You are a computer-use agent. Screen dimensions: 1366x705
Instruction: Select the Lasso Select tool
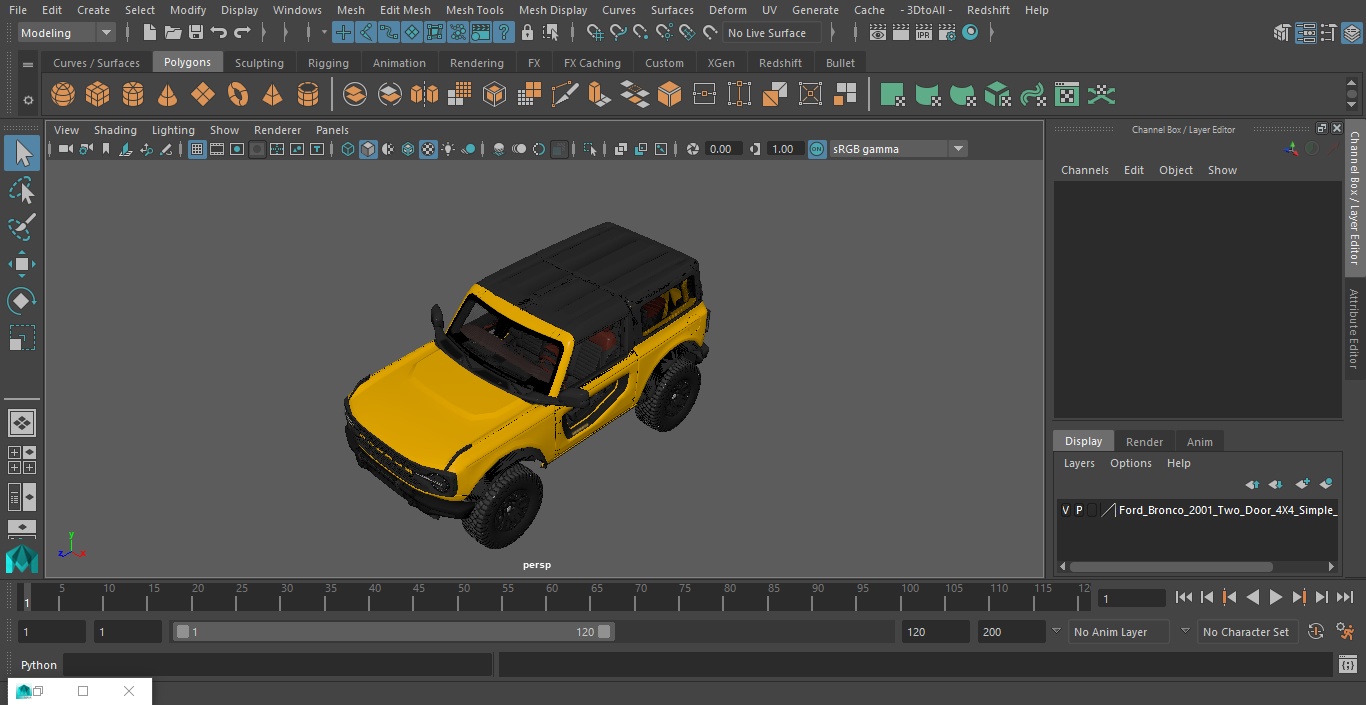[x=22, y=190]
